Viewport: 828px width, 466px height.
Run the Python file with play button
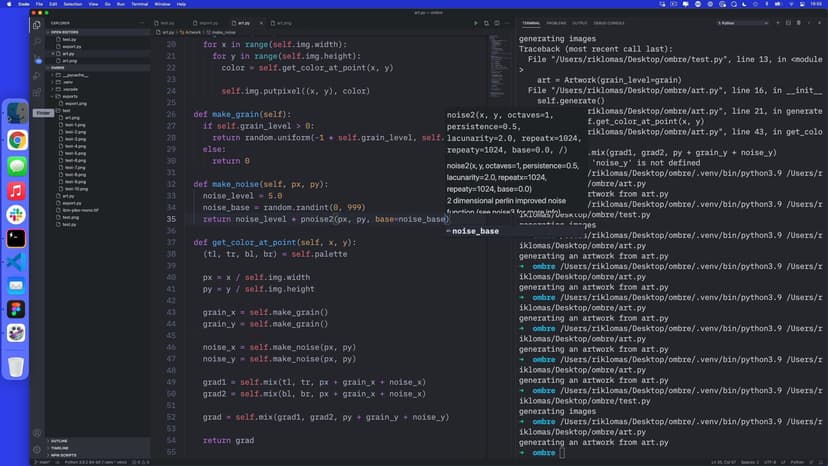click(476, 22)
